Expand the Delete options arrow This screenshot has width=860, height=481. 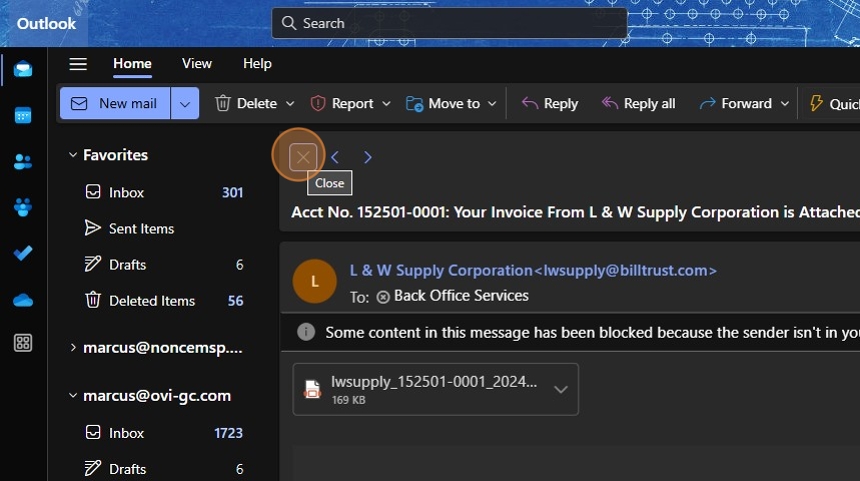tap(290, 103)
